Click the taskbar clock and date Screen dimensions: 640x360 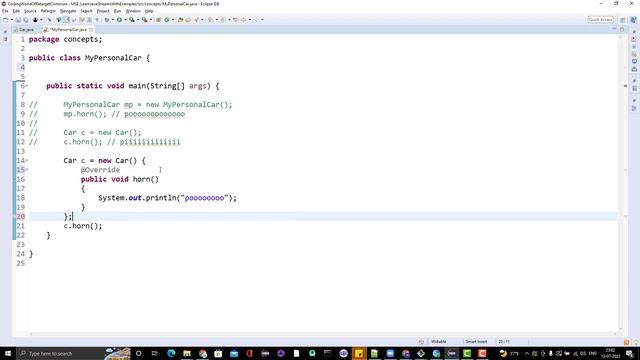click(x=611, y=353)
